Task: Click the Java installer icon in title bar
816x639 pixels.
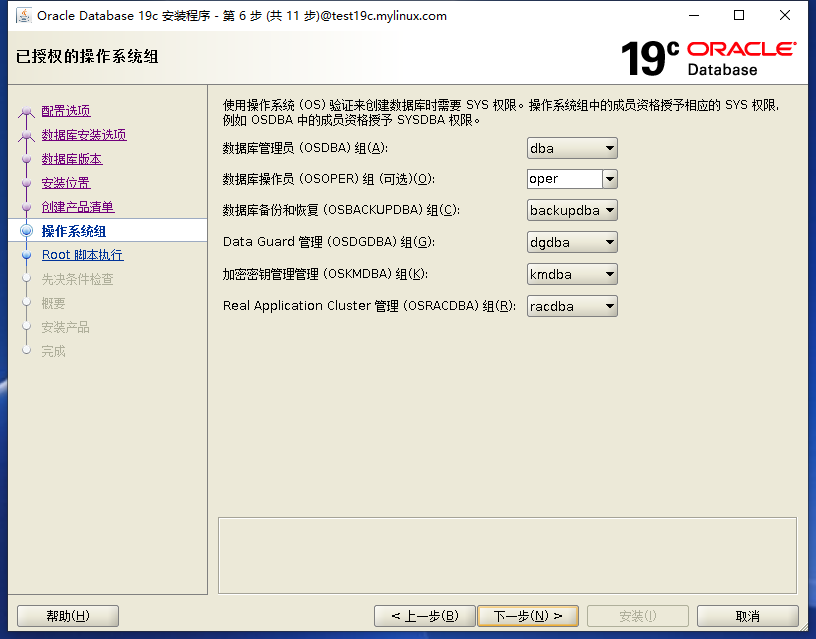Action: point(23,16)
